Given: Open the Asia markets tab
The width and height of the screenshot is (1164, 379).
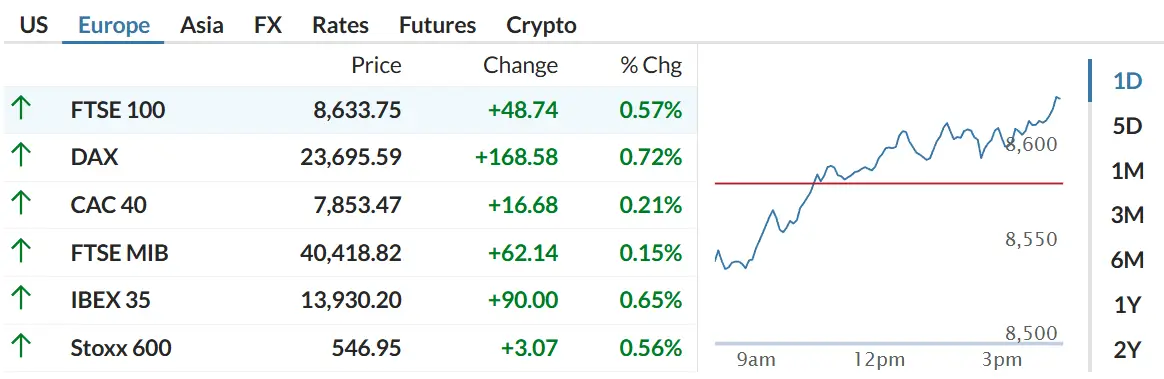Looking at the screenshot, I should (201, 25).
